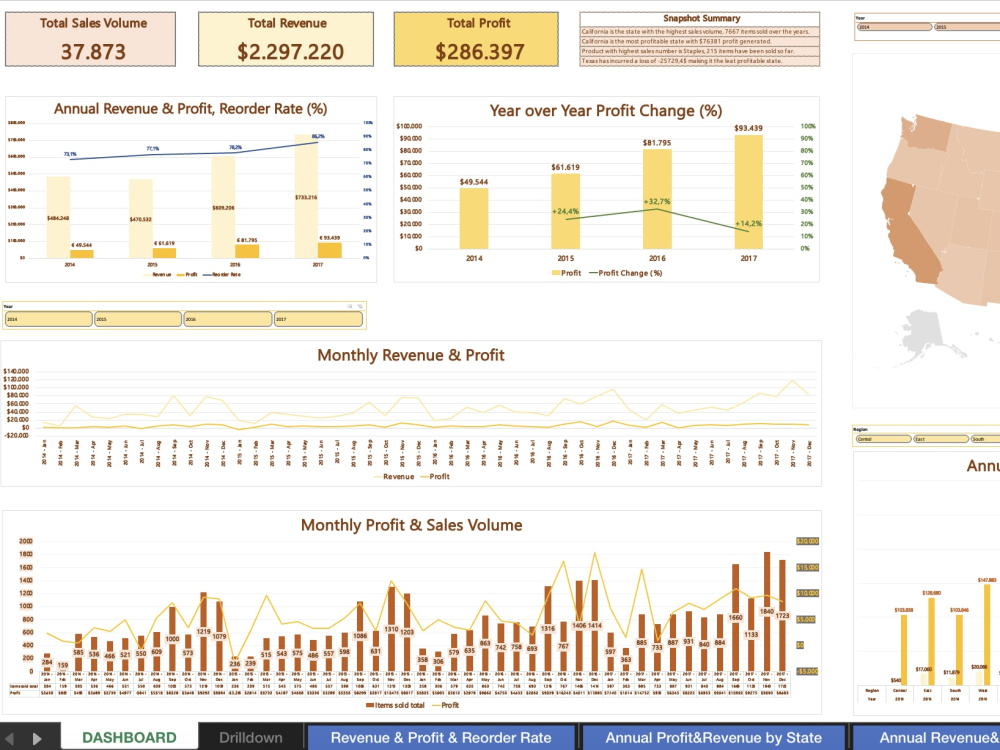Viewport: 1000px width, 750px height.
Task: Go to next sheet with right arrow
Action: [x=37, y=738]
